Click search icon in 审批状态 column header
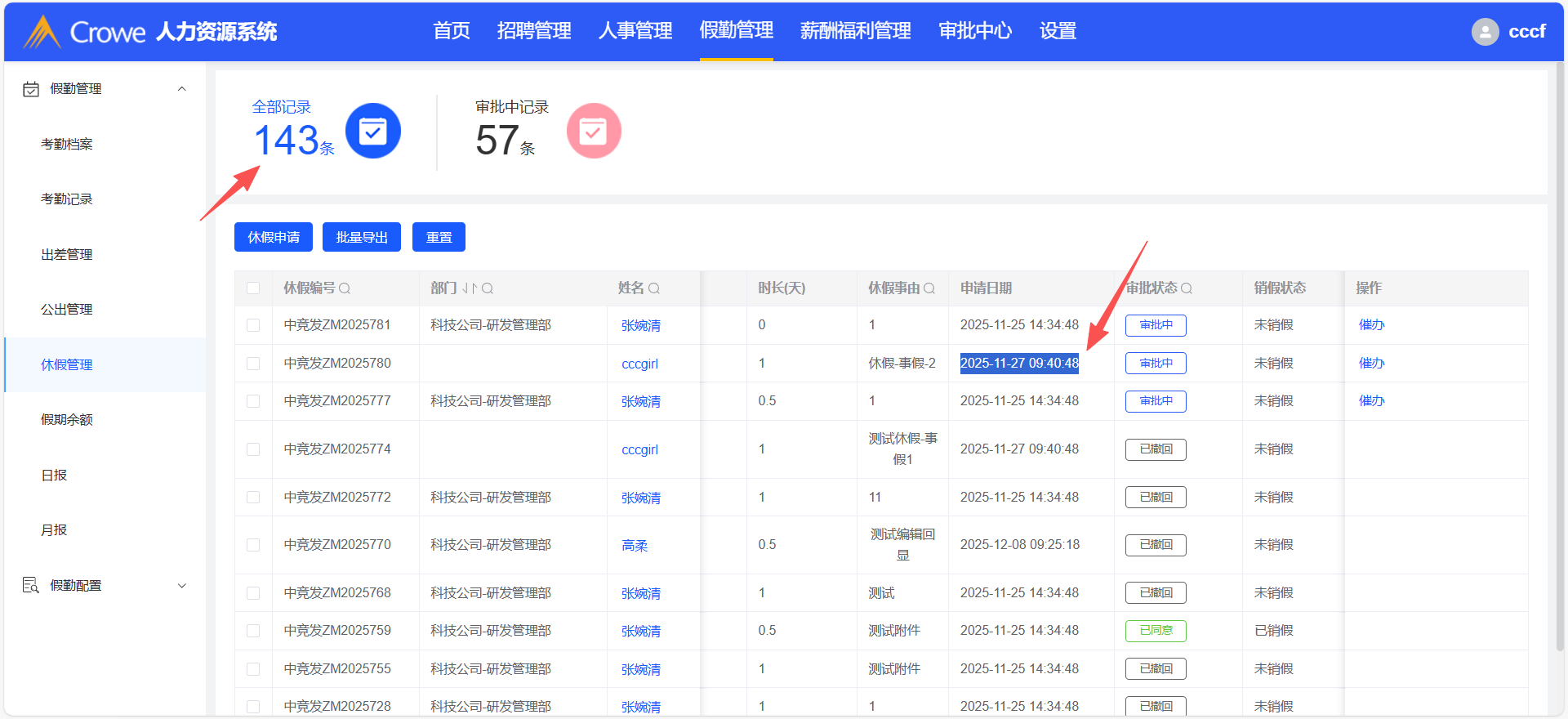1568x719 pixels. pos(1187,288)
